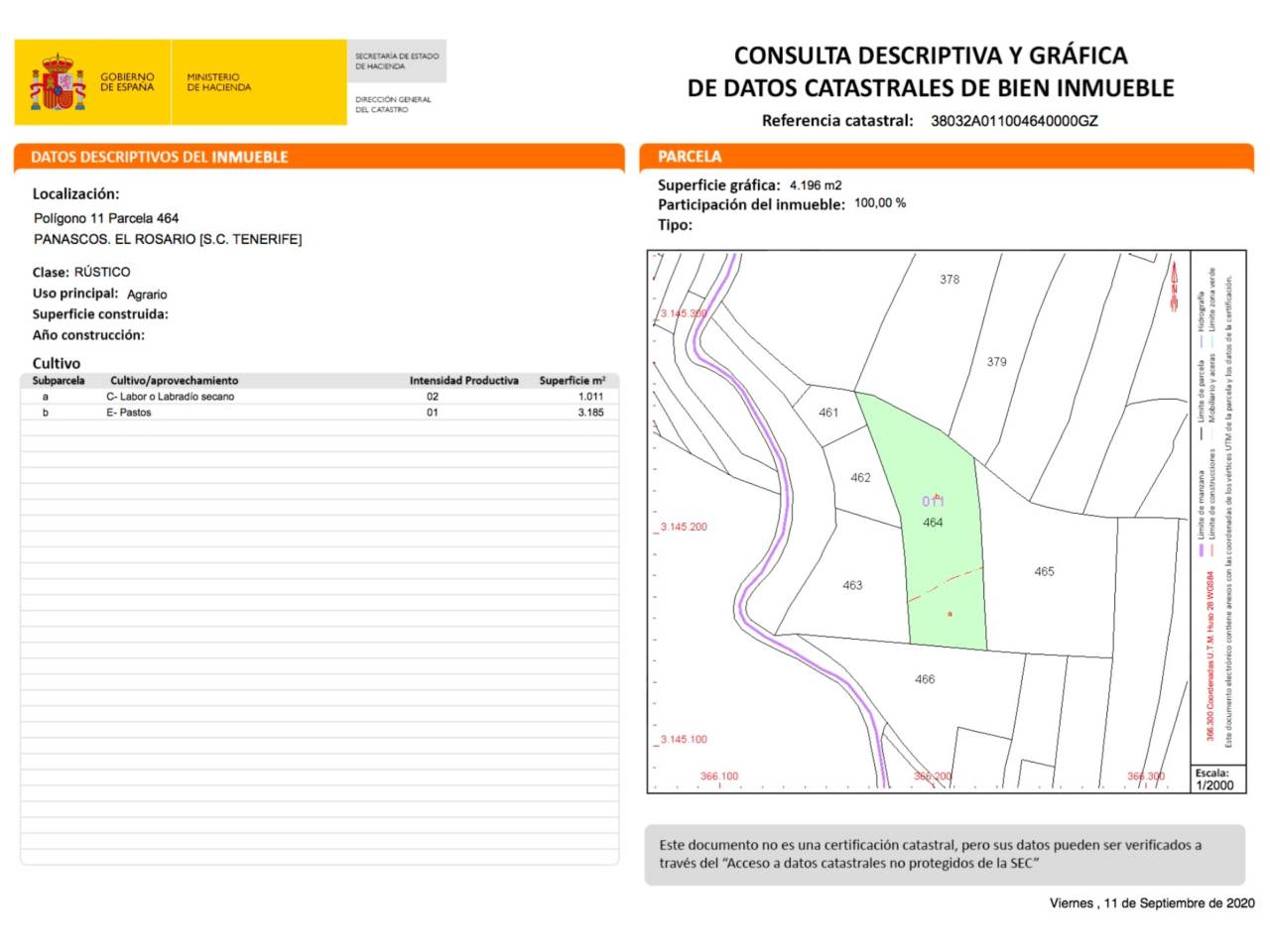Click the Superficie gráfica label
1270x952 pixels.
(x=719, y=185)
